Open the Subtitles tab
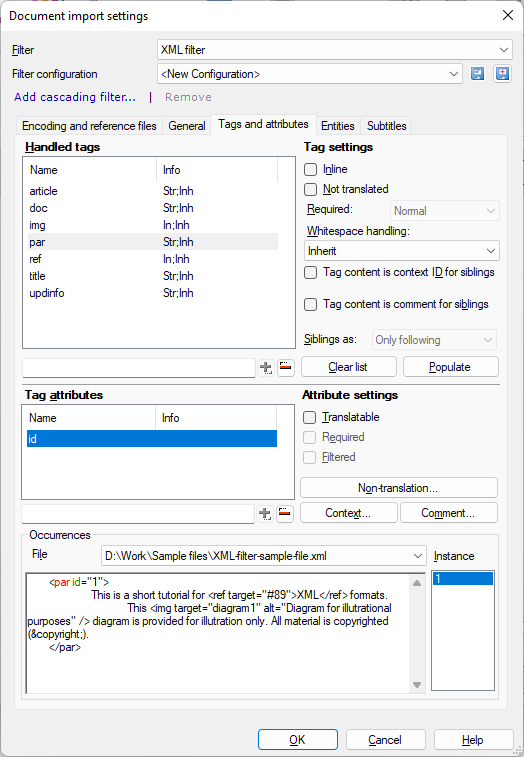The image size is (524, 757). [x=386, y=126]
